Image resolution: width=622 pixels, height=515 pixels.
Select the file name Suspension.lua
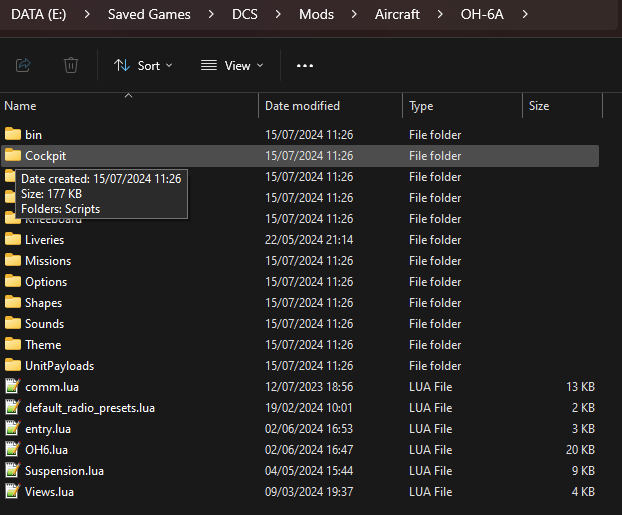[64, 471]
